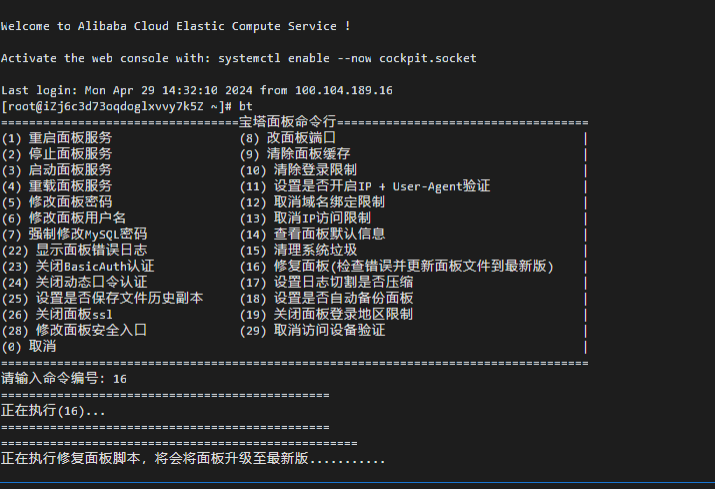The image size is (715, 489).
Task: Click the "(0) 取消" option line
Action: click(29, 346)
